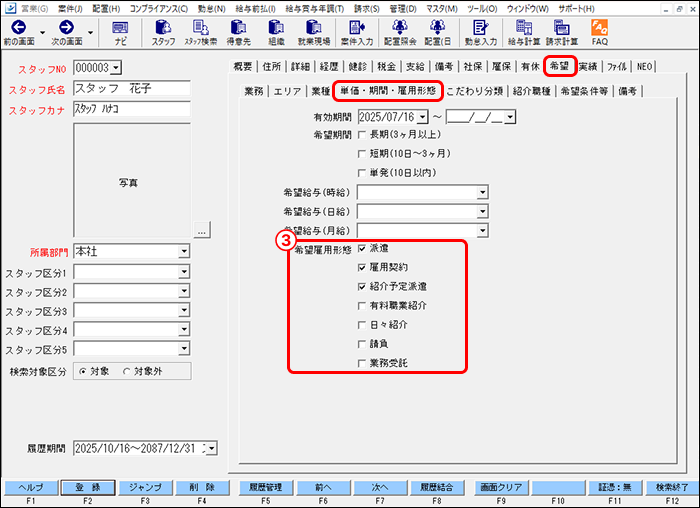Screen dimensions: 700x508
Task: Switch to the 社保 tab
Action: coord(472,67)
